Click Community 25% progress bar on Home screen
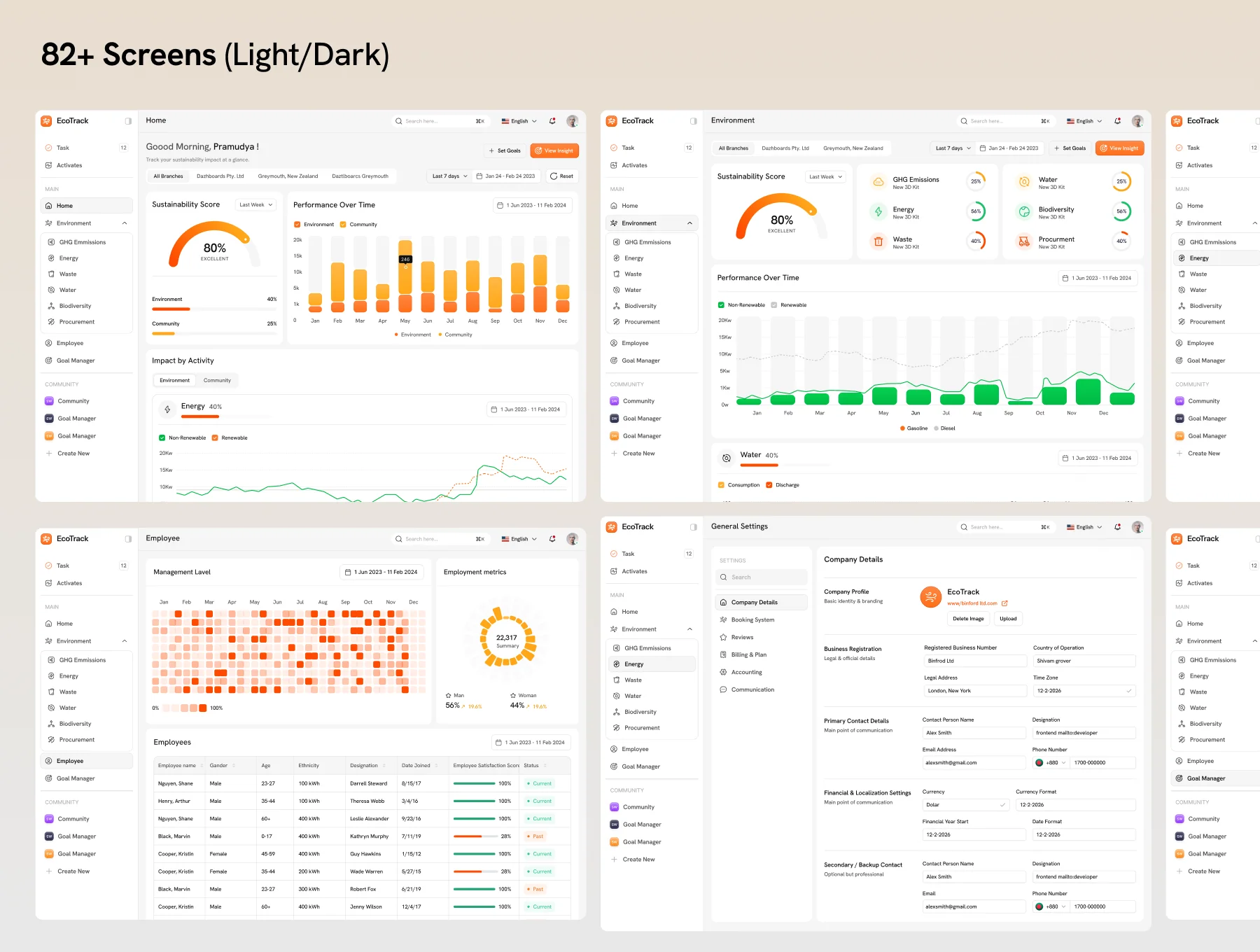This screenshot has width=1260, height=952. tap(214, 333)
